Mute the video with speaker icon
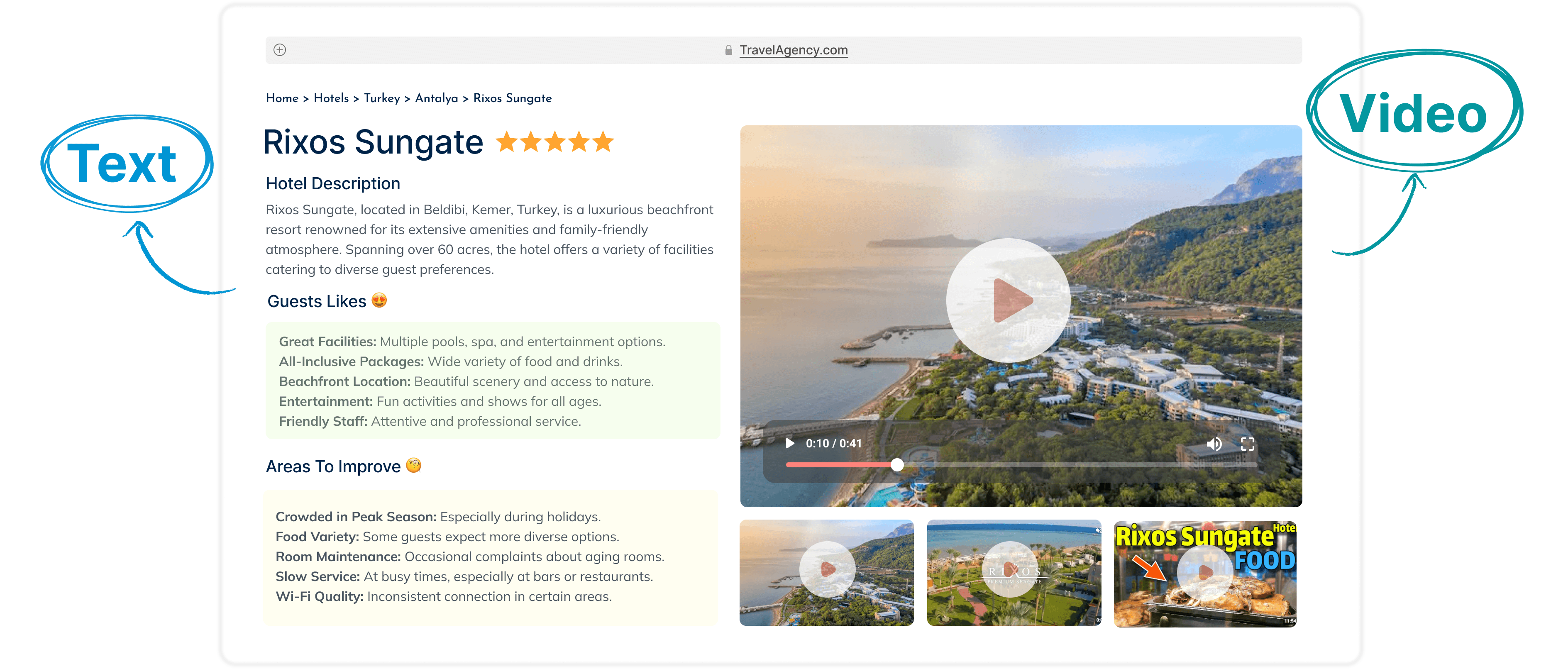Image resolution: width=1568 pixels, height=669 pixels. click(1214, 444)
